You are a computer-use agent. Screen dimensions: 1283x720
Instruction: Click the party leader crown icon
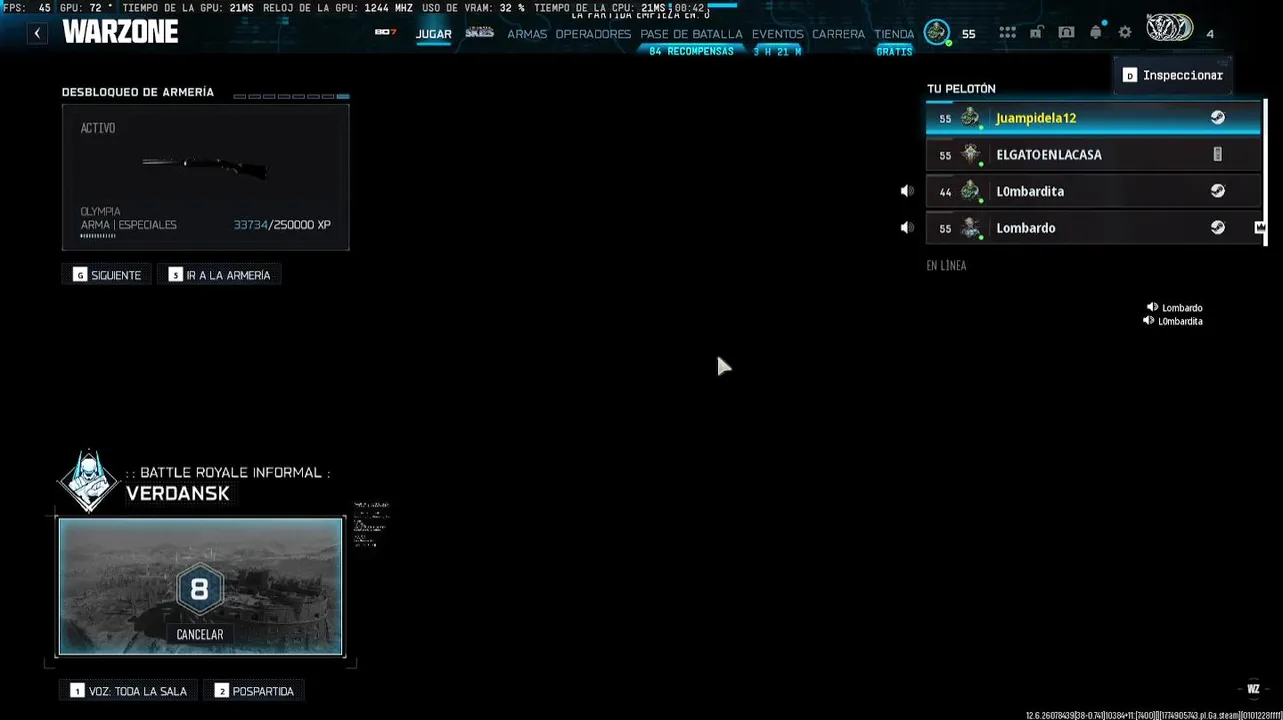pyautogui.click(x=1260, y=228)
